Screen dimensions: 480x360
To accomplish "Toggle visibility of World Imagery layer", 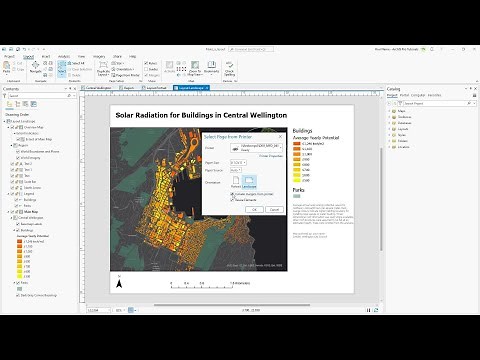I will pos(18,158).
